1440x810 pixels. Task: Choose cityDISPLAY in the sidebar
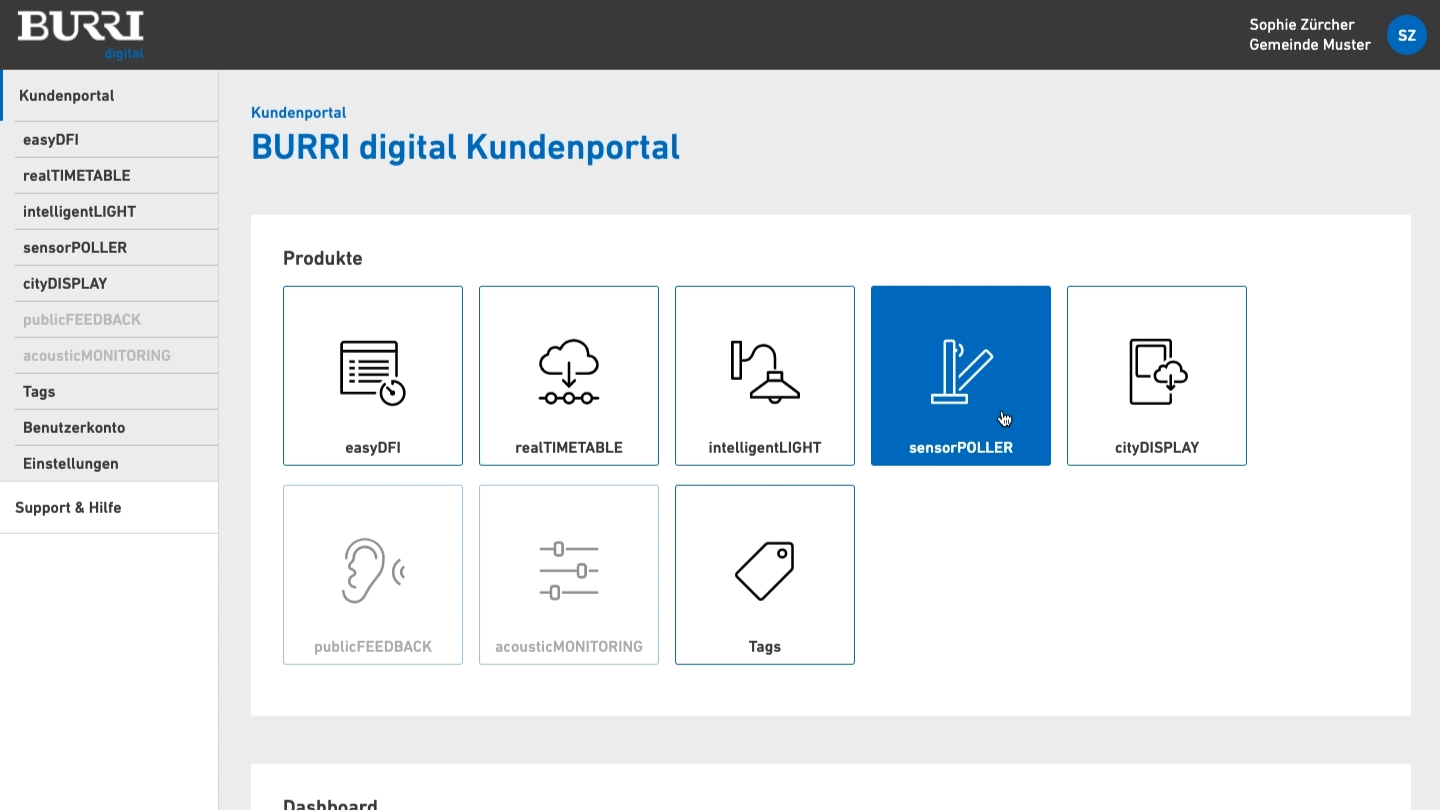65,284
